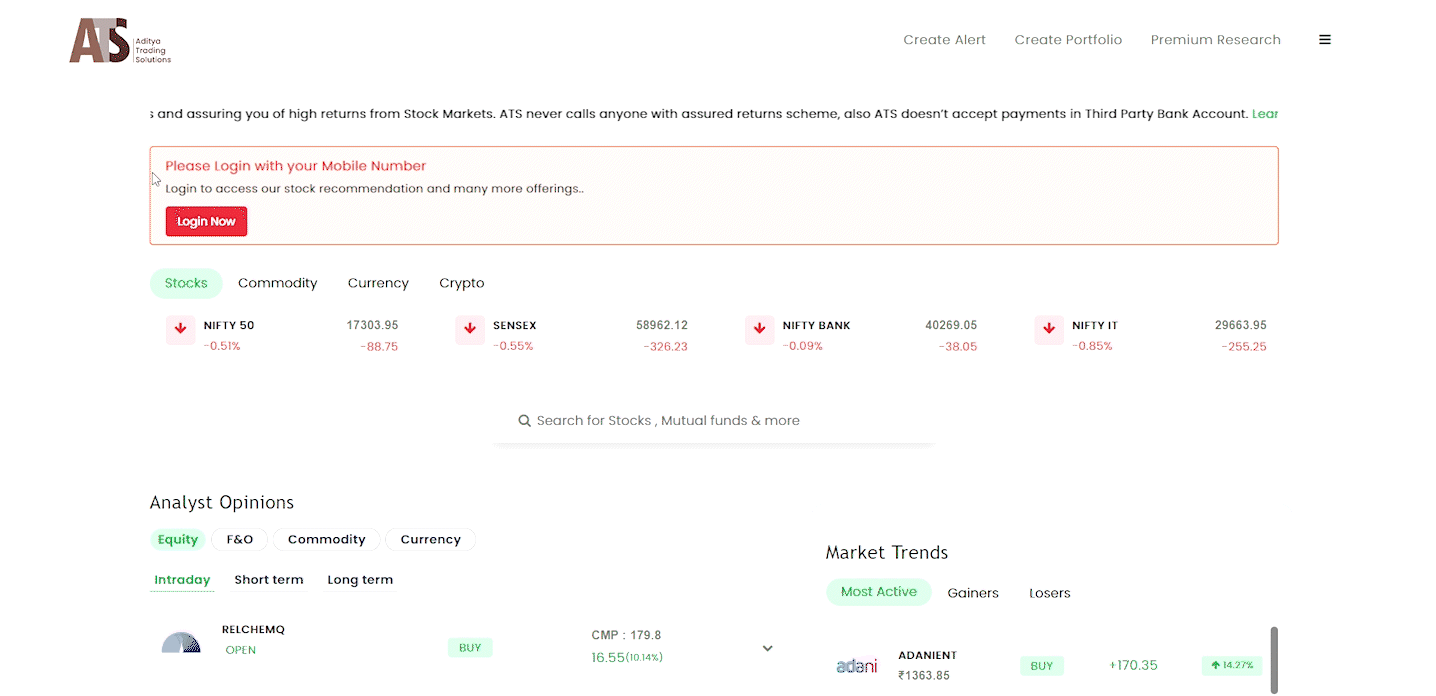Select the Commodity analyst filter pill
This screenshot has width=1436, height=696.
[x=326, y=540]
